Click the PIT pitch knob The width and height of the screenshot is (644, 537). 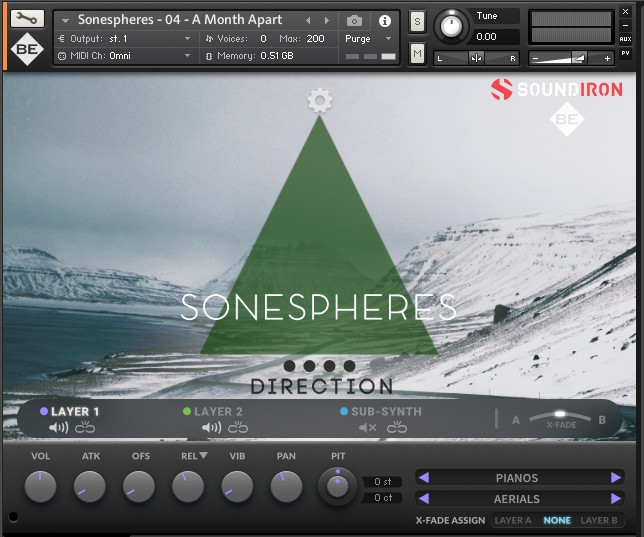[x=338, y=486]
